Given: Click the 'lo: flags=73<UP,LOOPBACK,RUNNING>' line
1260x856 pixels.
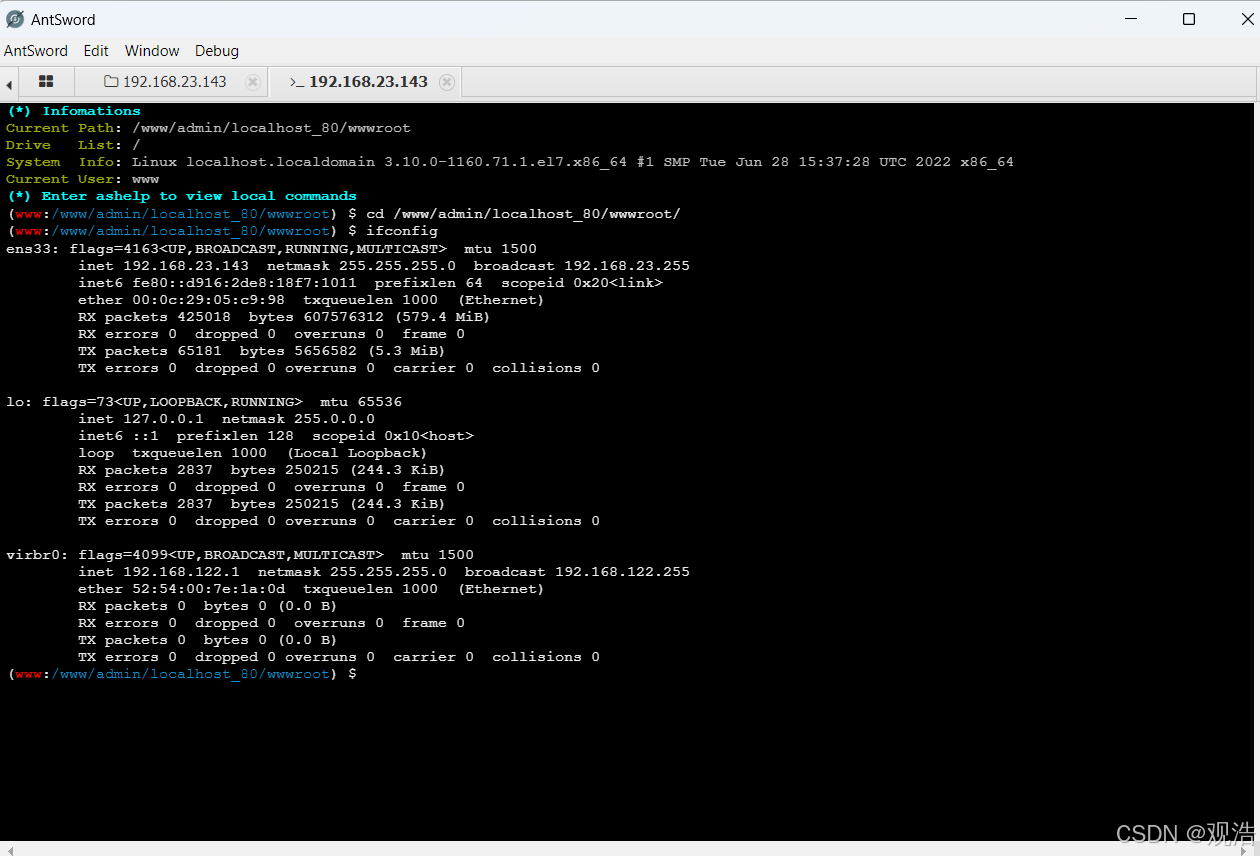Looking at the screenshot, I should 204,401.
